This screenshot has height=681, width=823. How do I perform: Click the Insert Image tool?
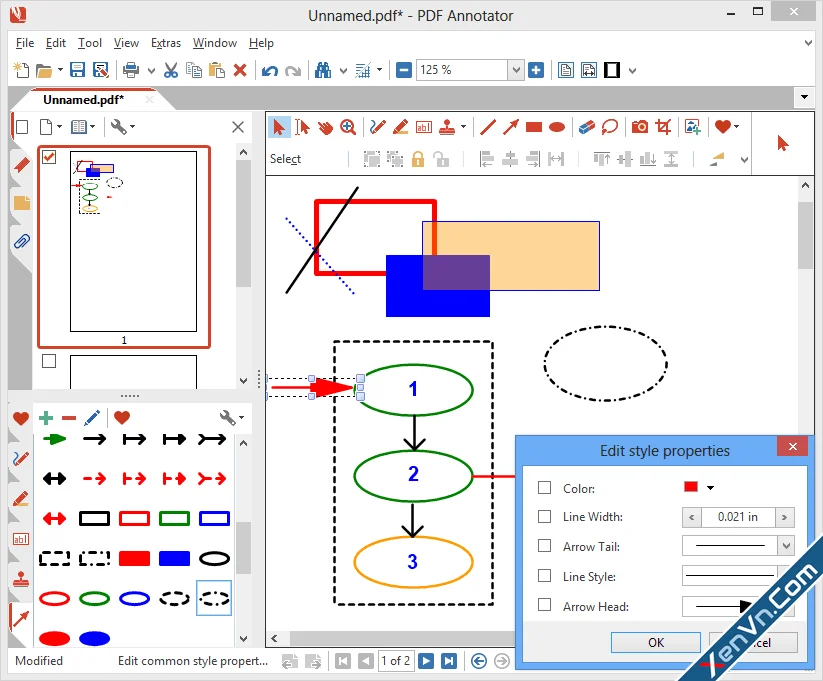tap(693, 127)
